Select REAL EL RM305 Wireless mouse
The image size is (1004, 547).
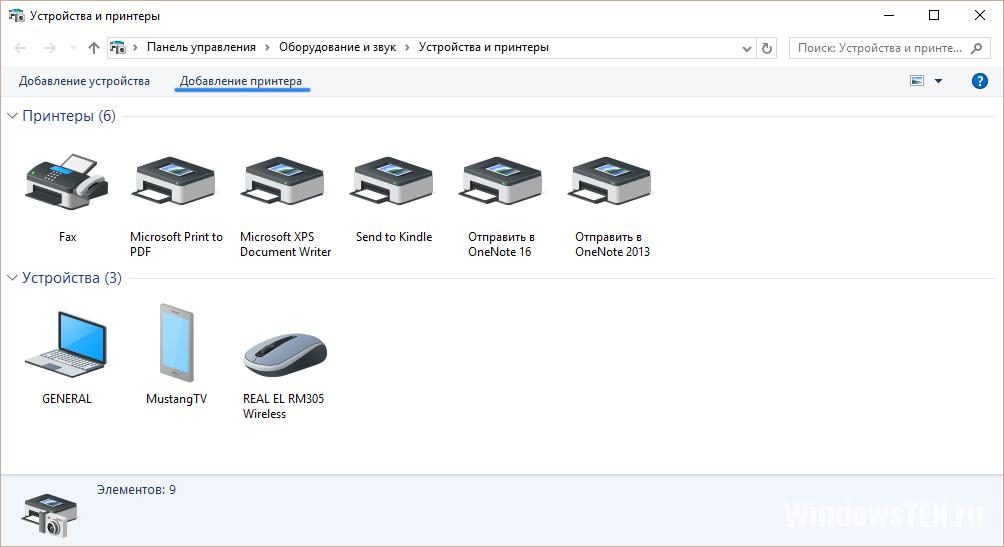click(285, 350)
